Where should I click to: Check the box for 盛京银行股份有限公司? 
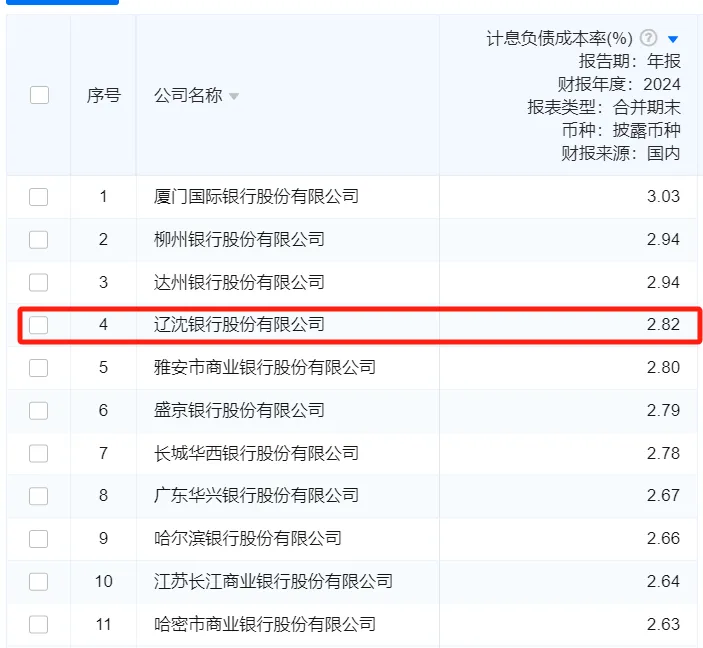click(x=39, y=410)
